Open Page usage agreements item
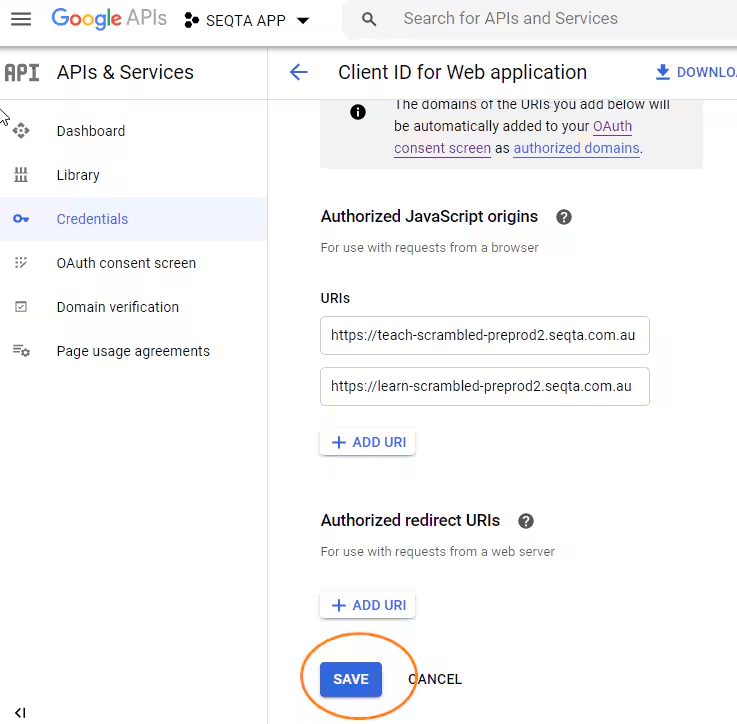The height and width of the screenshot is (724, 737). click(133, 351)
